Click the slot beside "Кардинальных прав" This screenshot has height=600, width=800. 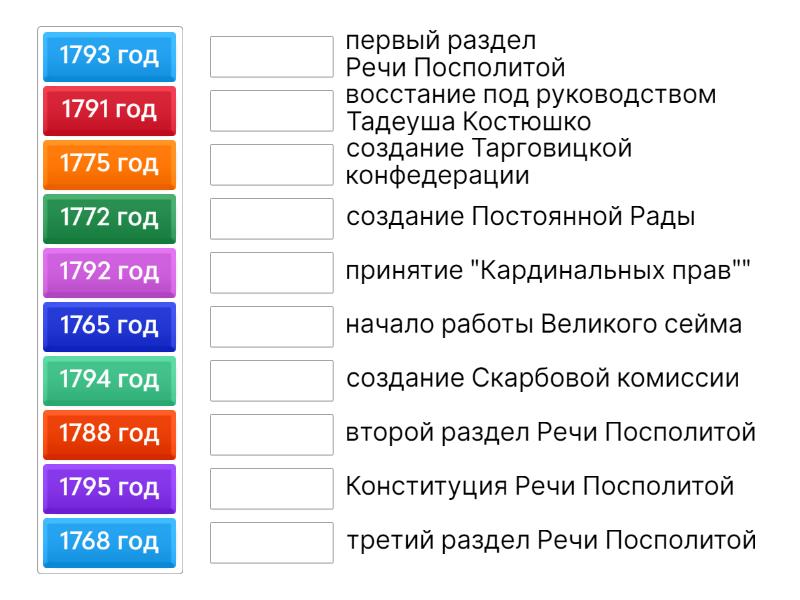271,272
